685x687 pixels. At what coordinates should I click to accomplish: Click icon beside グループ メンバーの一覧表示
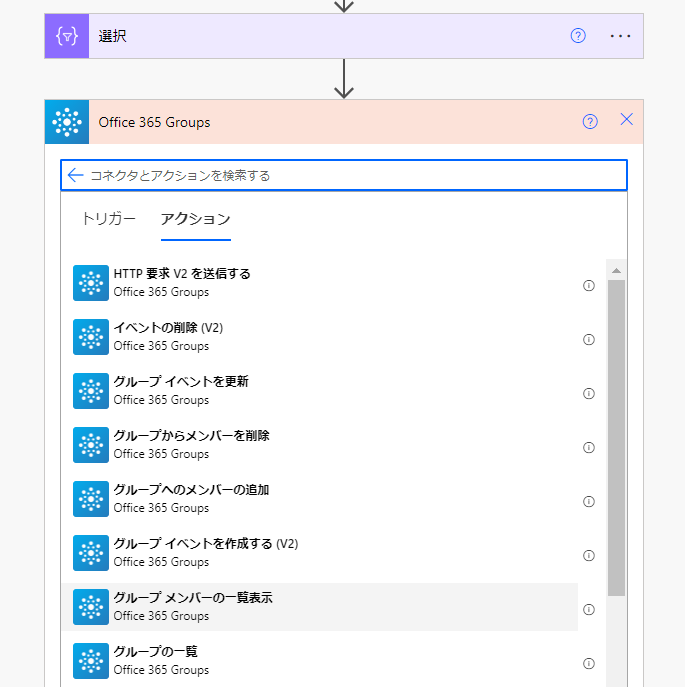[91, 607]
